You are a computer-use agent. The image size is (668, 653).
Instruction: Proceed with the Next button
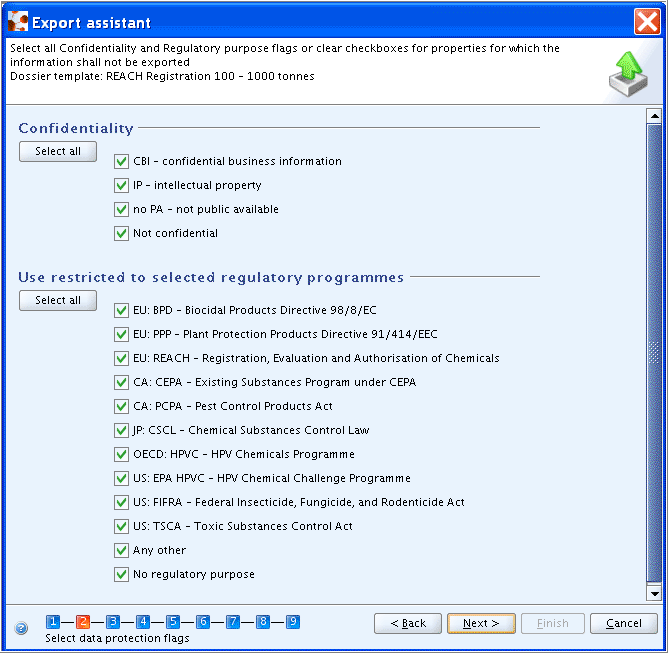(x=481, y=624)
